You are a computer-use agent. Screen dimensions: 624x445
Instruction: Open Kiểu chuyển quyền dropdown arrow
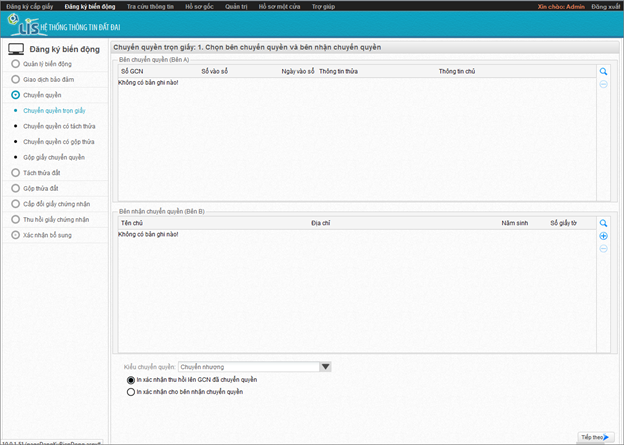(324, 367)
